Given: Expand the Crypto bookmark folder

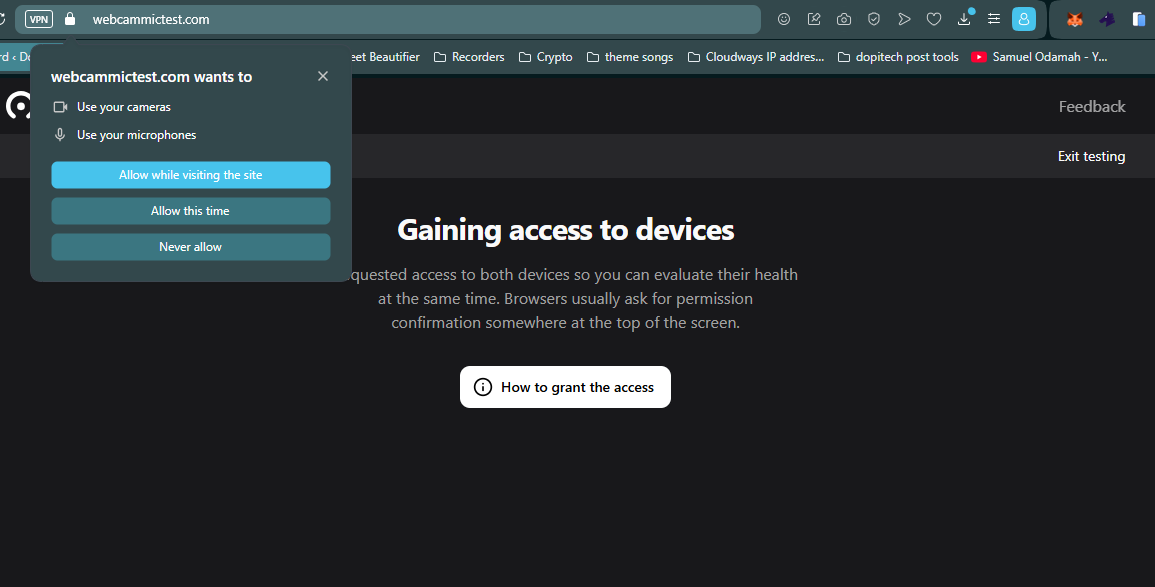Looking at the screenshot, I should 545,57.
